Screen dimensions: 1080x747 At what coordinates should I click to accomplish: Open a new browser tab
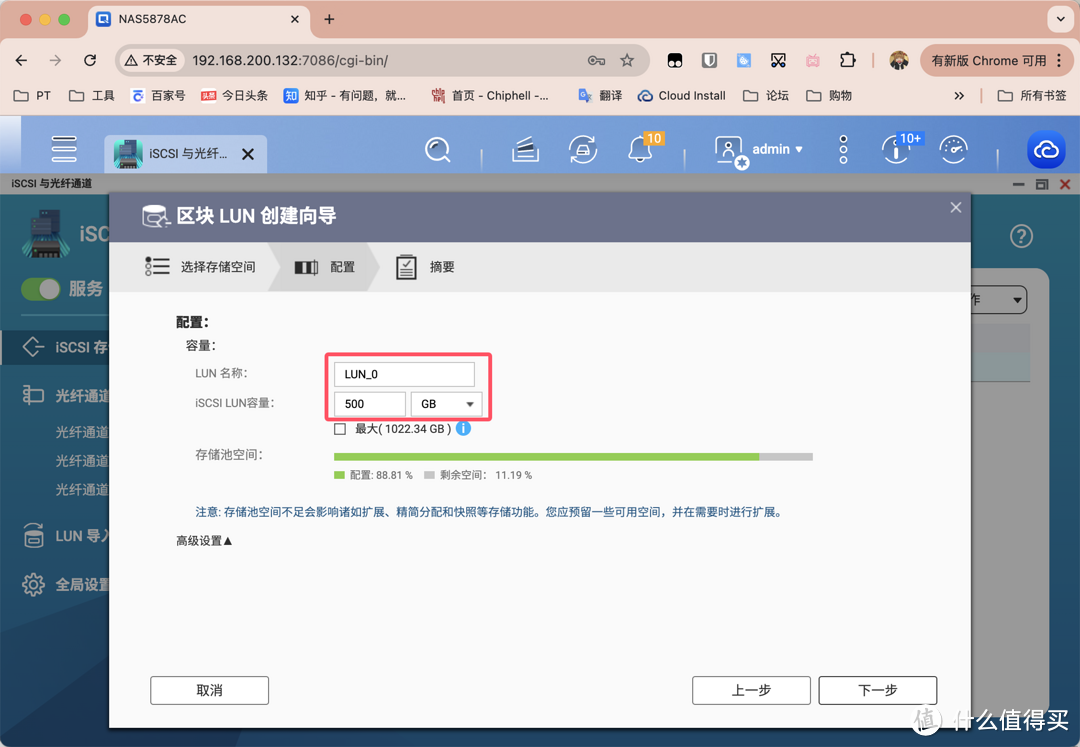coord(329,19)
